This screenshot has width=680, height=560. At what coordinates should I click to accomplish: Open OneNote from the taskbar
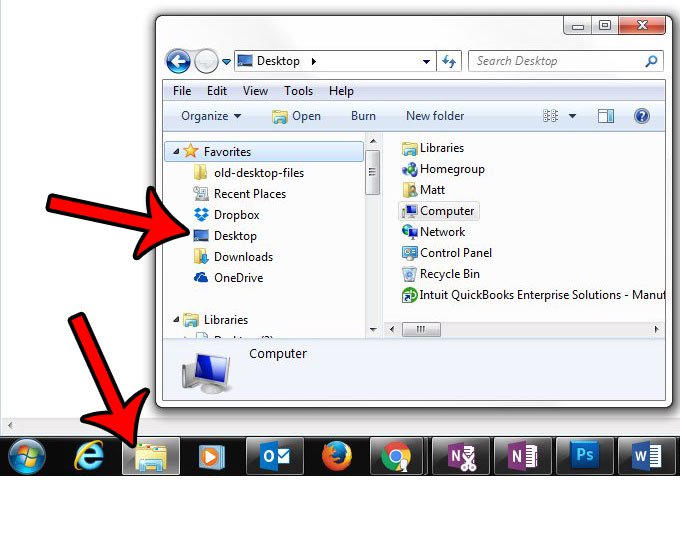(x=523, y=456)
